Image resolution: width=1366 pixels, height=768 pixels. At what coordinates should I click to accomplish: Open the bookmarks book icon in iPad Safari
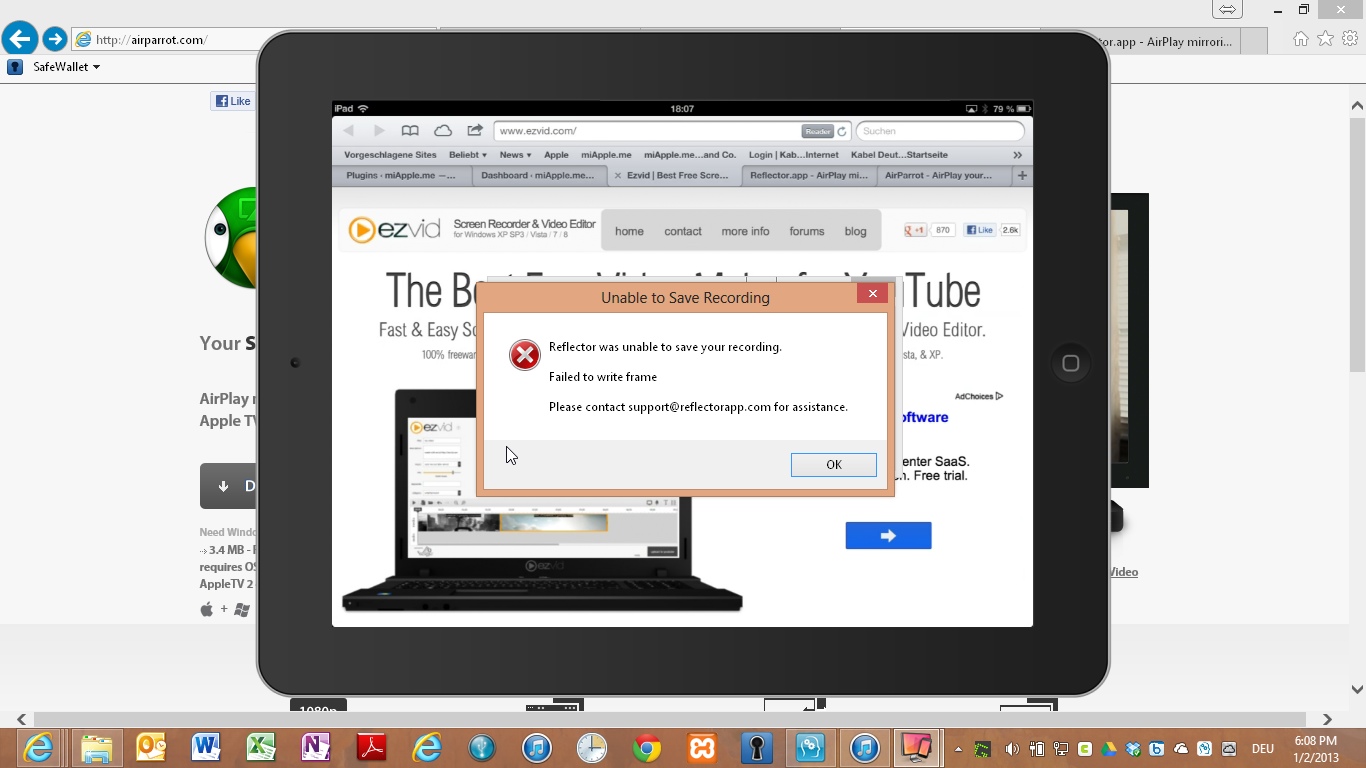click(410, 131)
